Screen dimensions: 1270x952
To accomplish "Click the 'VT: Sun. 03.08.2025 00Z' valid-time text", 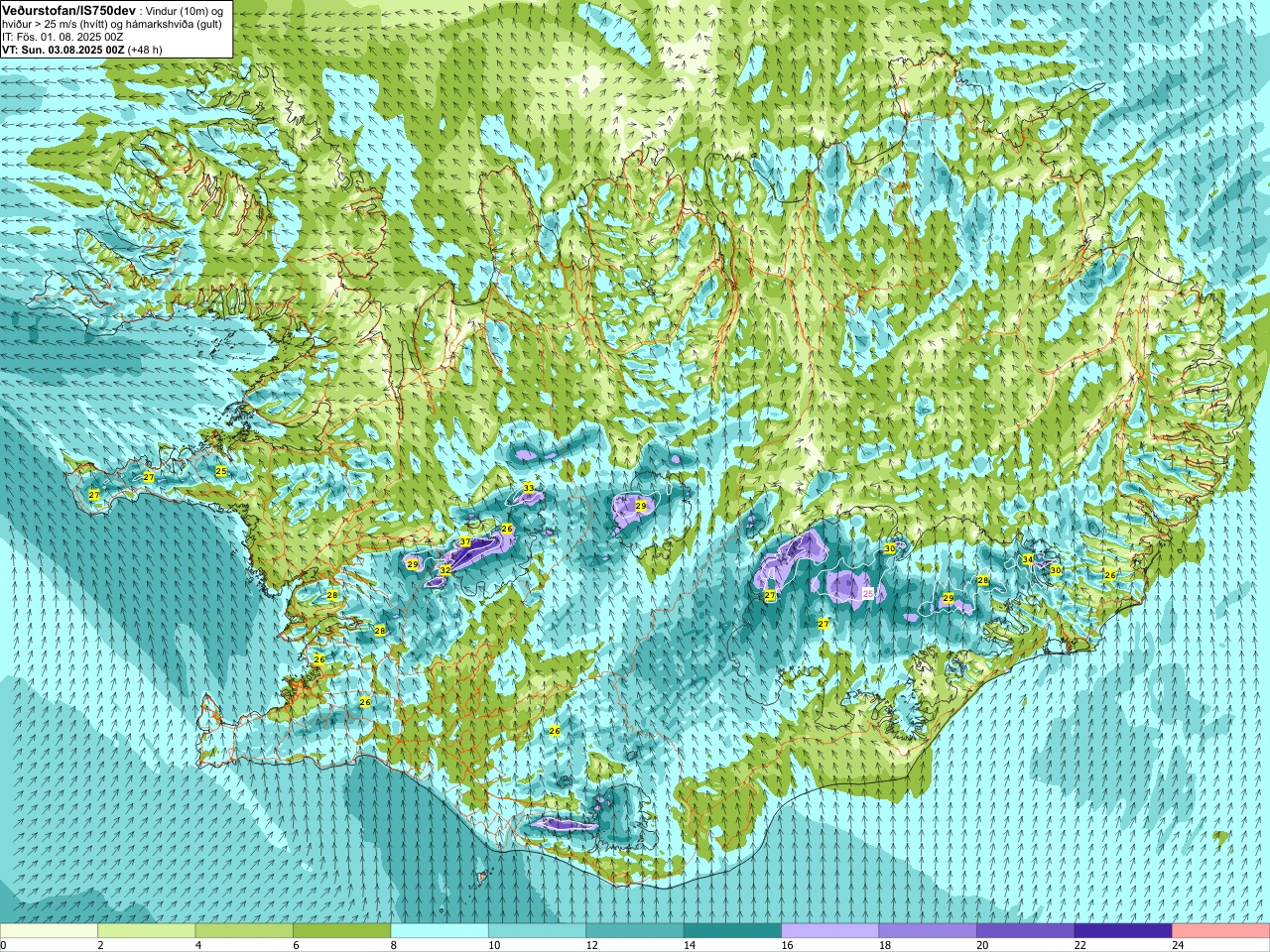I will tap(63, 49).
